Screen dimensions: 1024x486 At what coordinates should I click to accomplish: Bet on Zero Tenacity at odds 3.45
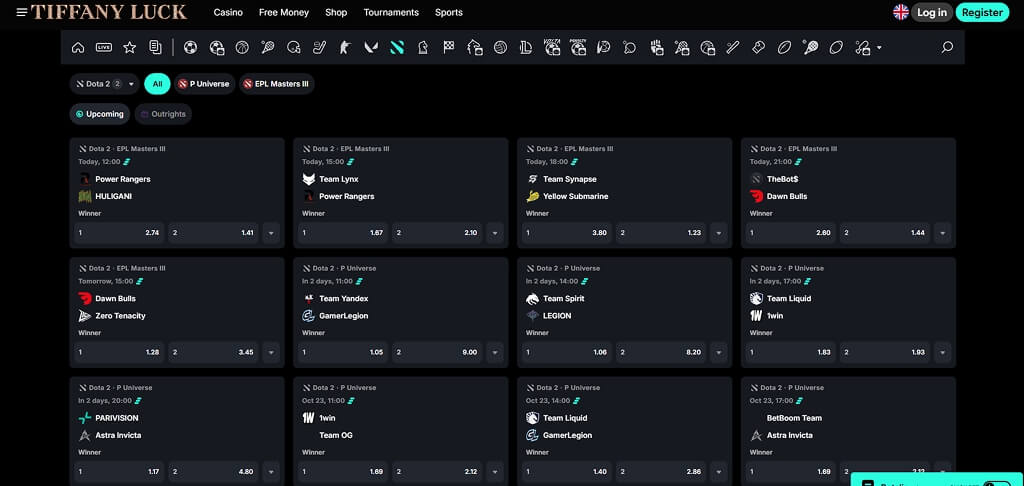pyautogui.click(x=214, y=352)
